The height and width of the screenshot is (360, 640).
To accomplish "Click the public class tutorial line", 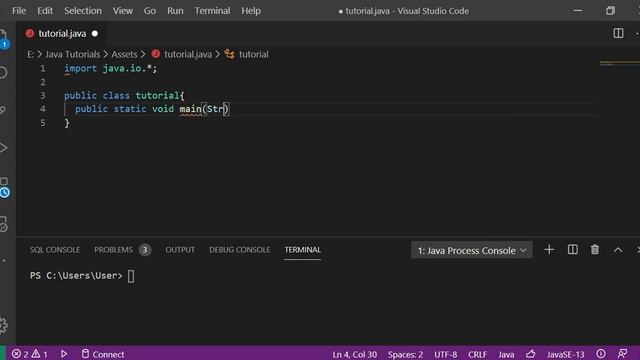I will pyautogui.click(x=124, y=96).
